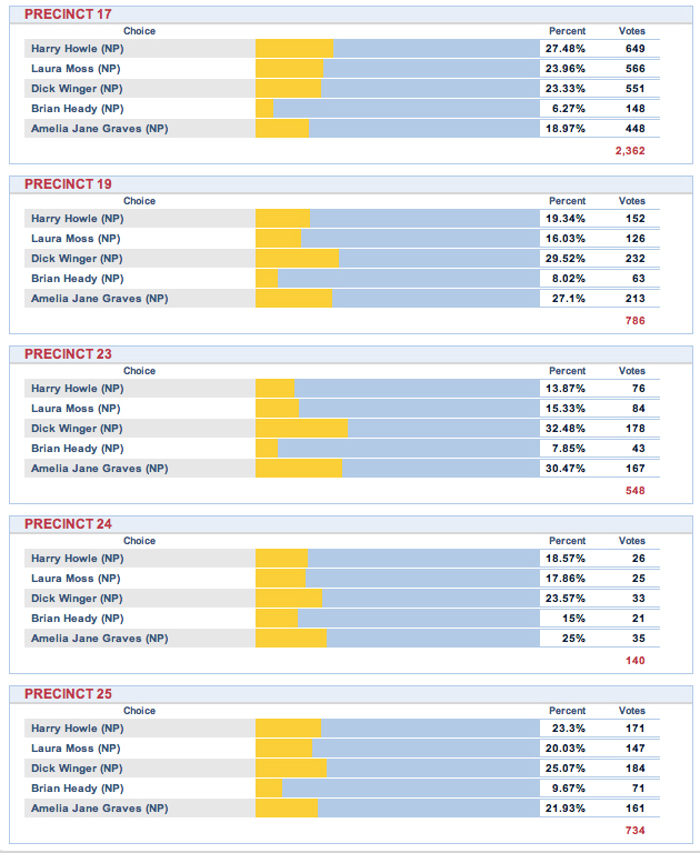Viewport: 700px width, 853px height.
Task: Click the 27.48% value for Harry Howle
Action: (x=565, y=48)
